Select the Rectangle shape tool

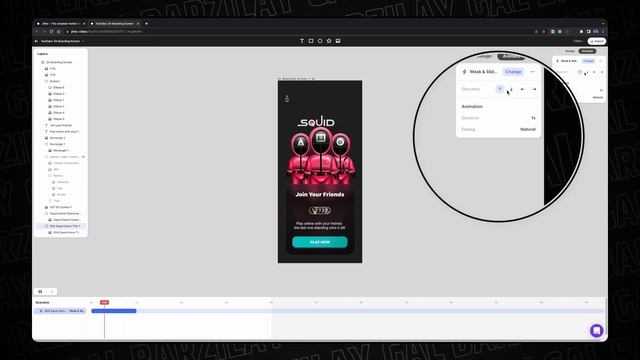point(311,41)
